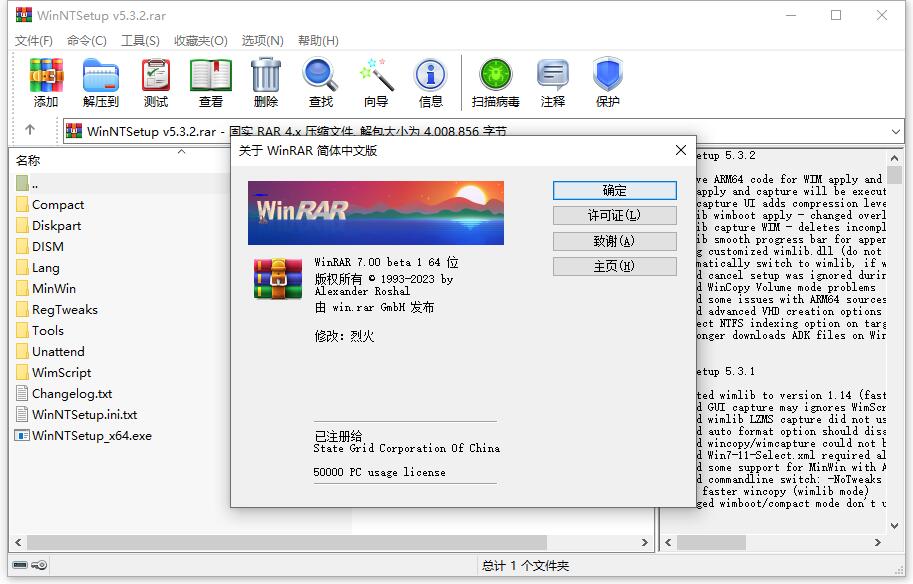
Task: Click the 致谢(A) acknowledgments button
Action: (614, 241)
